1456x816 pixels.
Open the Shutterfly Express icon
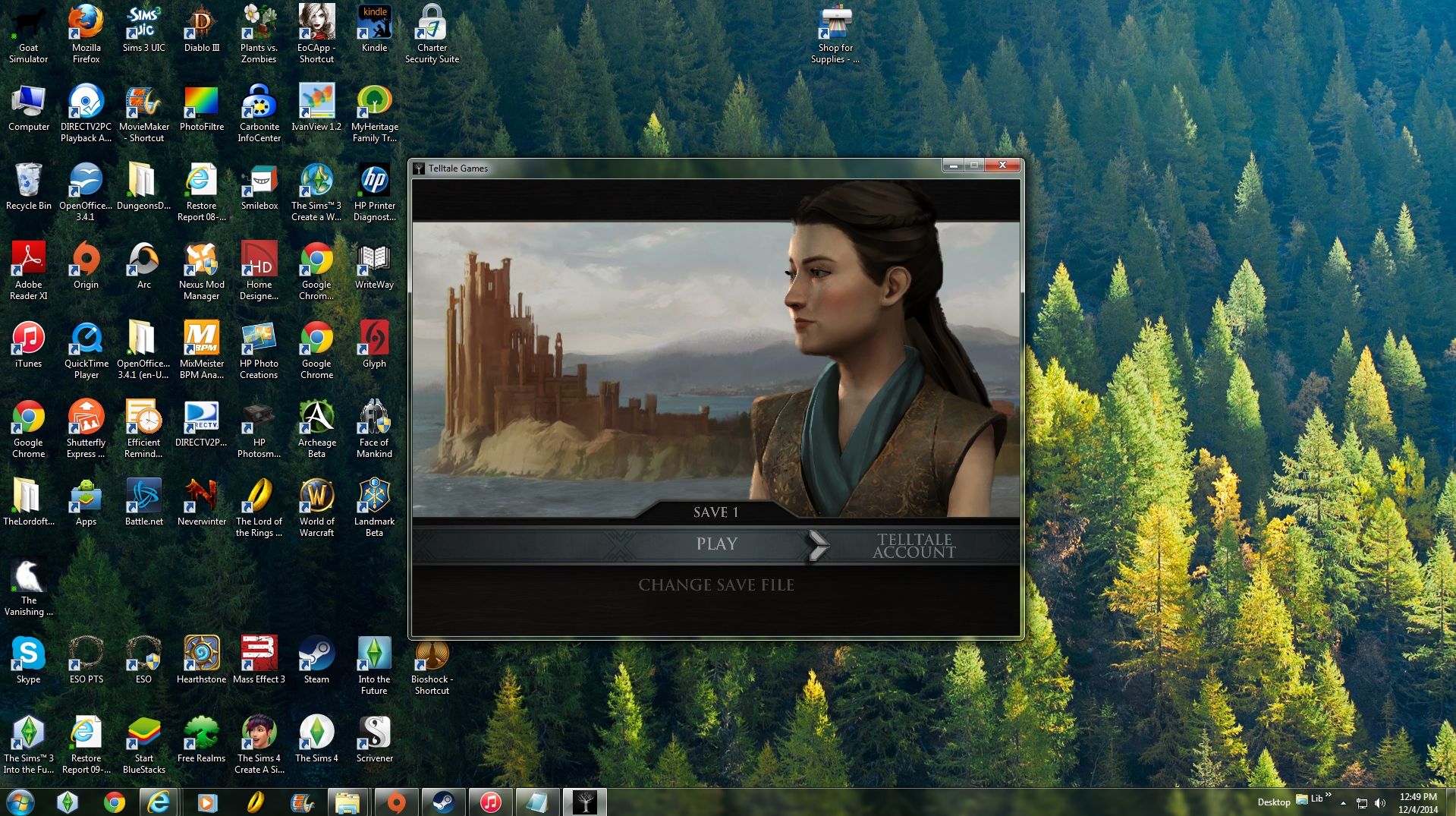(86, 429)
